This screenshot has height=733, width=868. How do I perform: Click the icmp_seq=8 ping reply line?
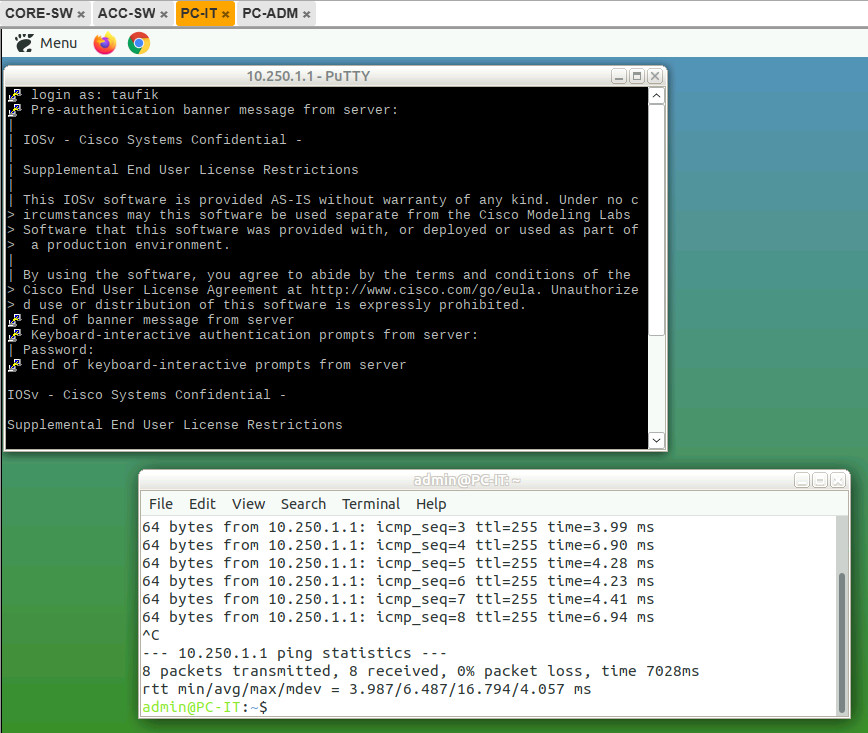point(398,617)
